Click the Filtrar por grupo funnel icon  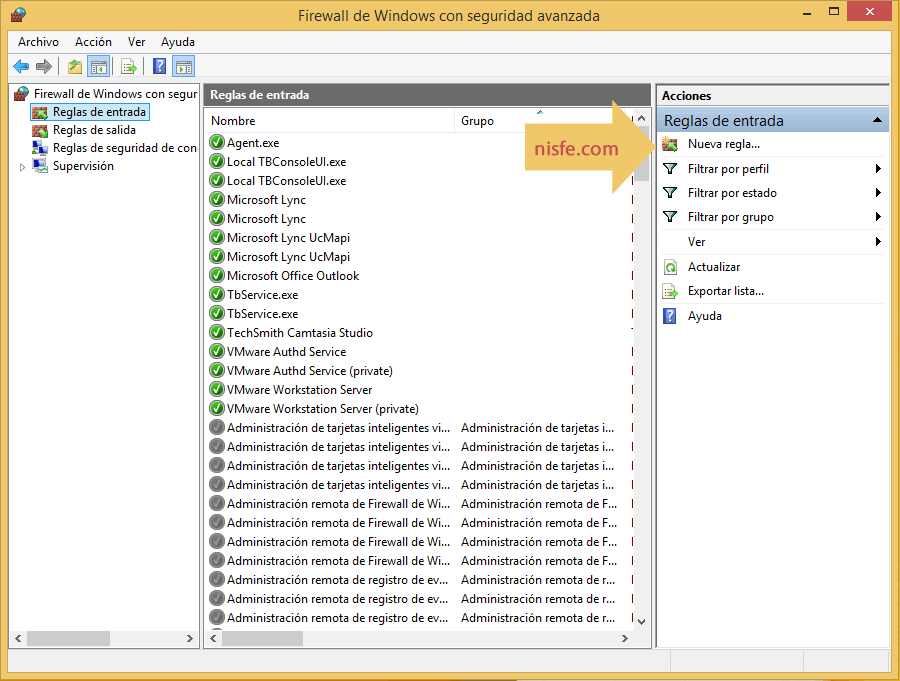point(670,217)
